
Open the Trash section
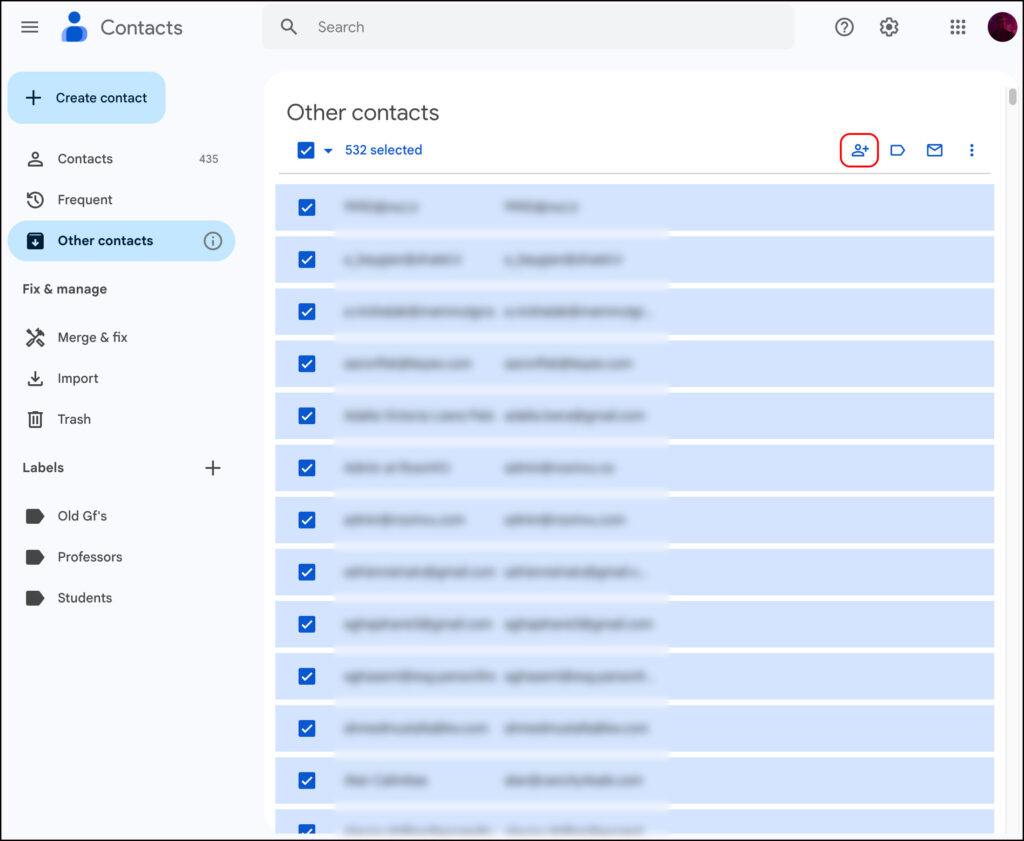73,419
